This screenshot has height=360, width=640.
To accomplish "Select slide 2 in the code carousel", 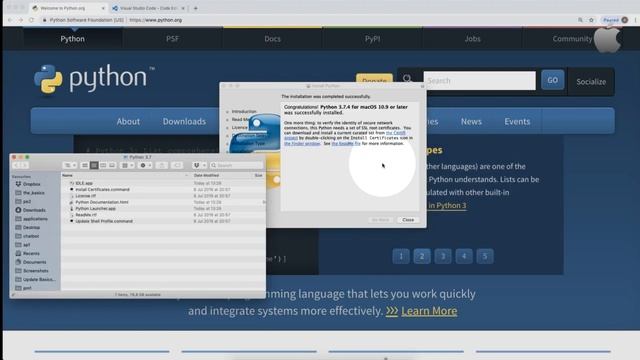I will click(422, 256).
